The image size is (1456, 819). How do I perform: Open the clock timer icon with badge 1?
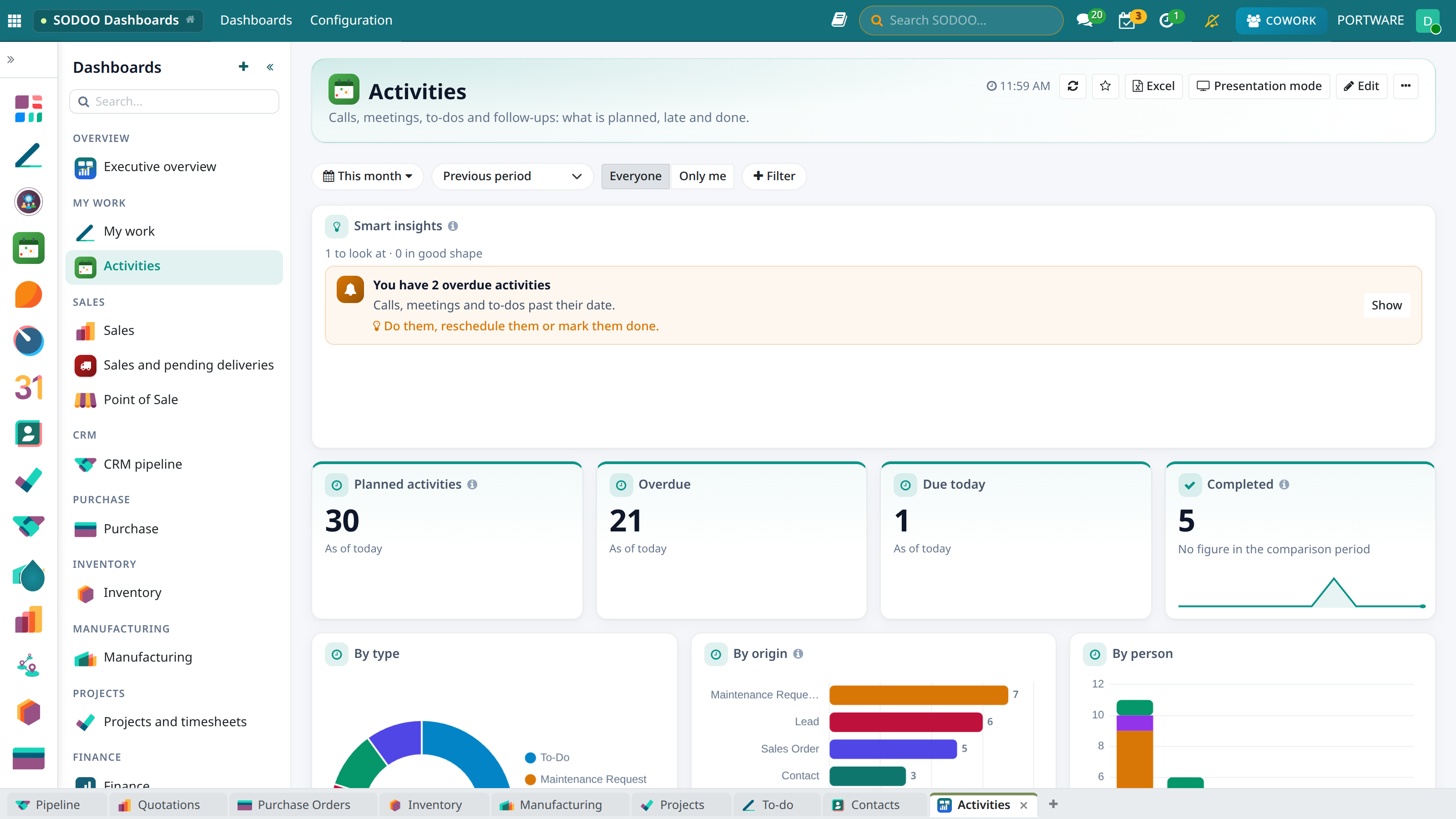coord(1166,20)
